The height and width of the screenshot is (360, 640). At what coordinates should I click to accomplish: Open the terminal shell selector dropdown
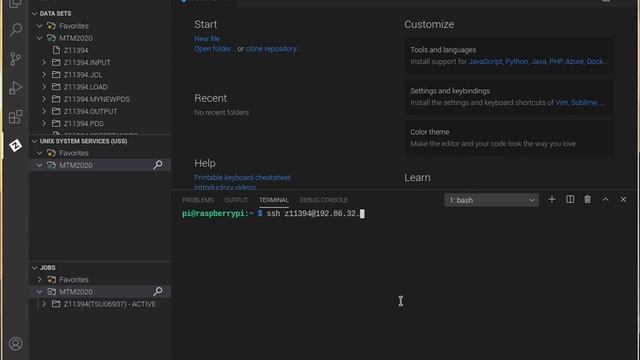coord(491,200)
